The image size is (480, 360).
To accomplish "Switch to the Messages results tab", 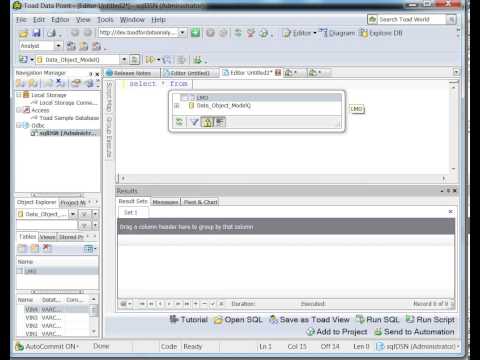I will click(x=165, y=202).
